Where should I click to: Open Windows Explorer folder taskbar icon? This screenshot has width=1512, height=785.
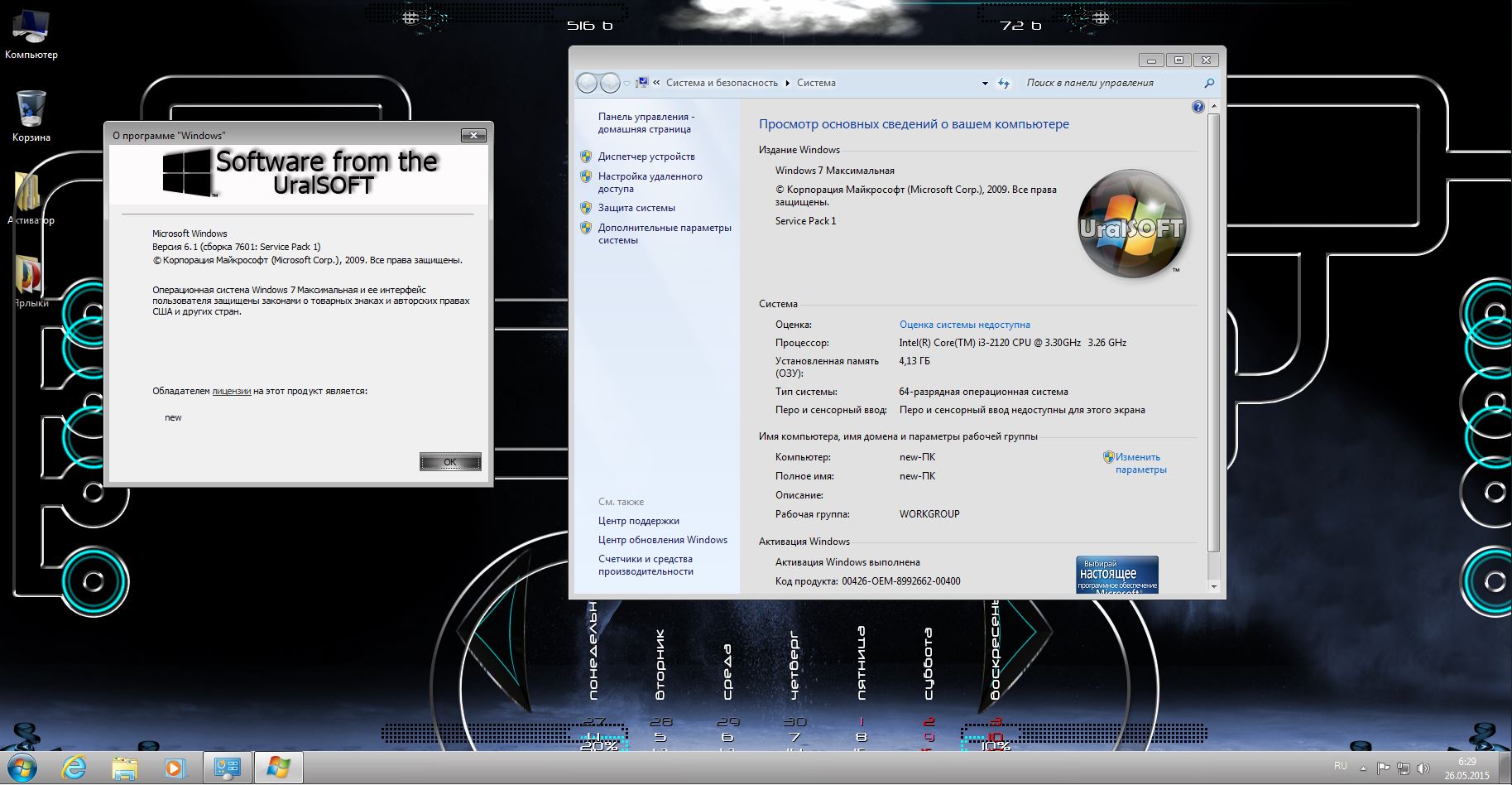[125, 768]
